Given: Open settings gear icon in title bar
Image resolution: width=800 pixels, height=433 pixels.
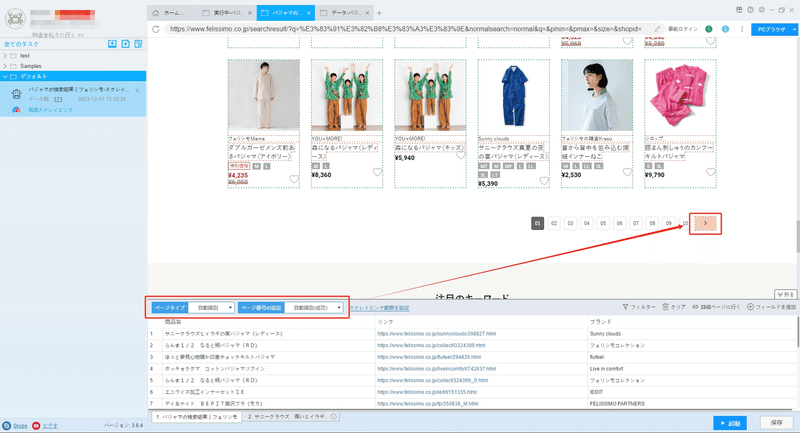Looking at the screenshot, I should 761,10.
